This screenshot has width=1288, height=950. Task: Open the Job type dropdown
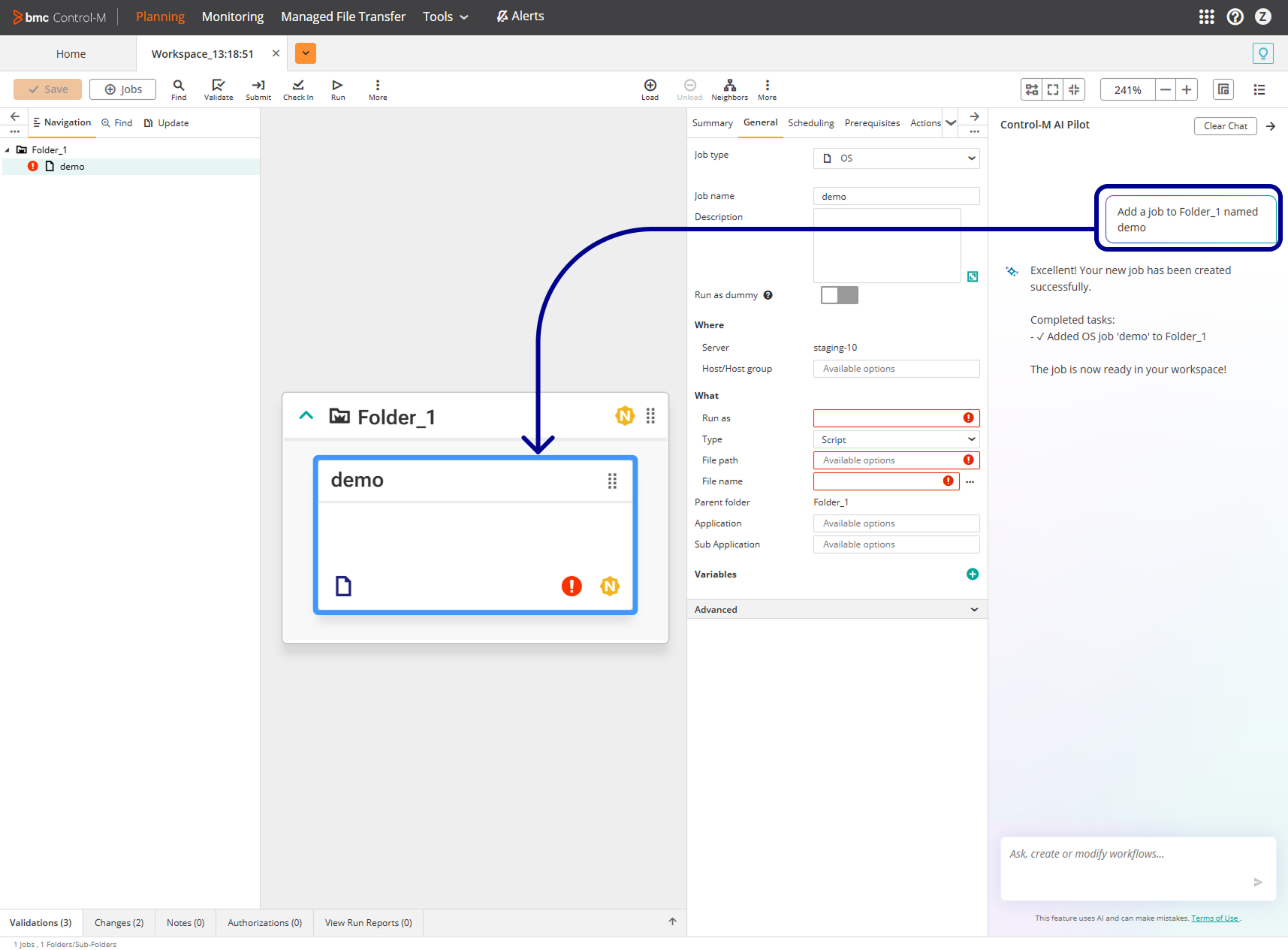coord(896,158)
